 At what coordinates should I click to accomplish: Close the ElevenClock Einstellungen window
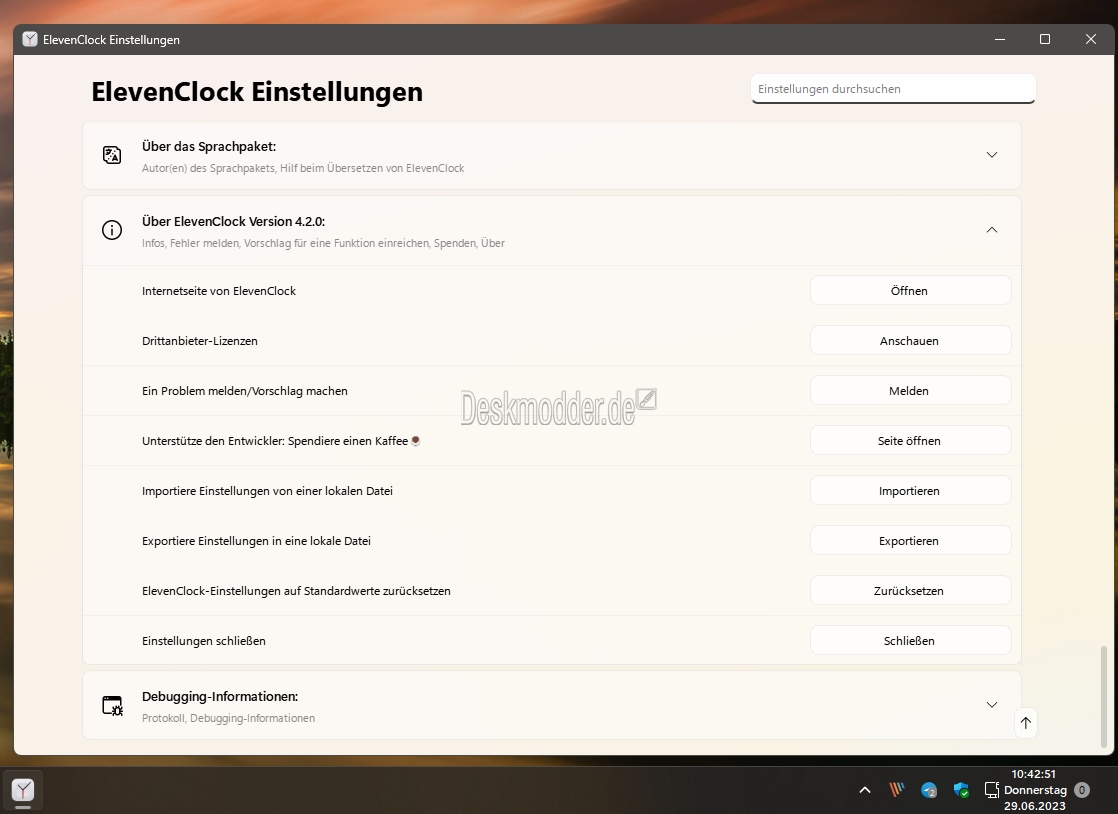[1090, 39]
